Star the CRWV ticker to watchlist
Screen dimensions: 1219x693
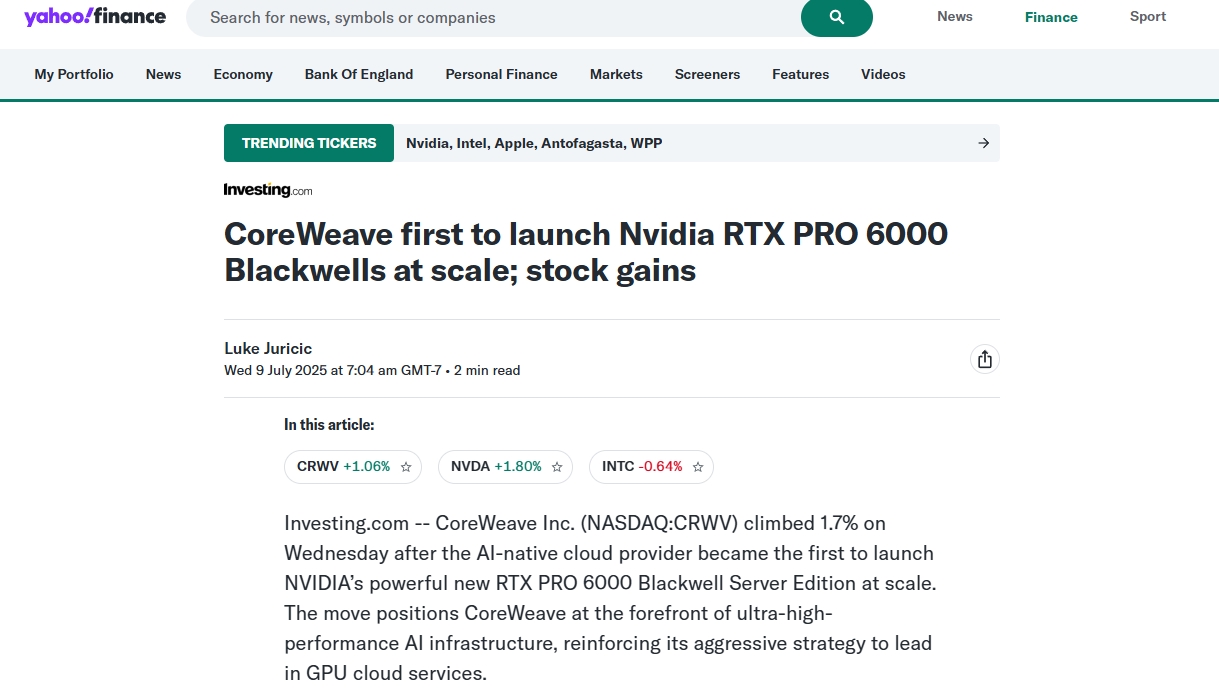coord(406,467)
